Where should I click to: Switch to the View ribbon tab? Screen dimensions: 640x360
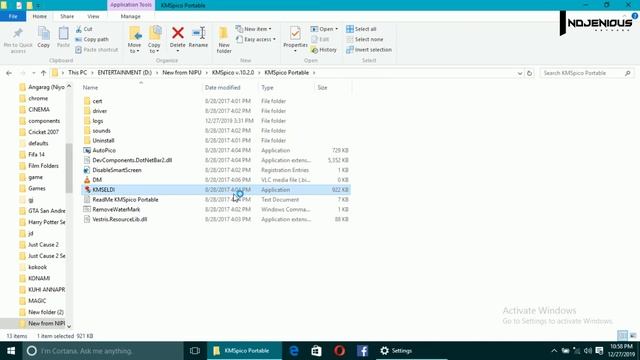pos(93,16)
